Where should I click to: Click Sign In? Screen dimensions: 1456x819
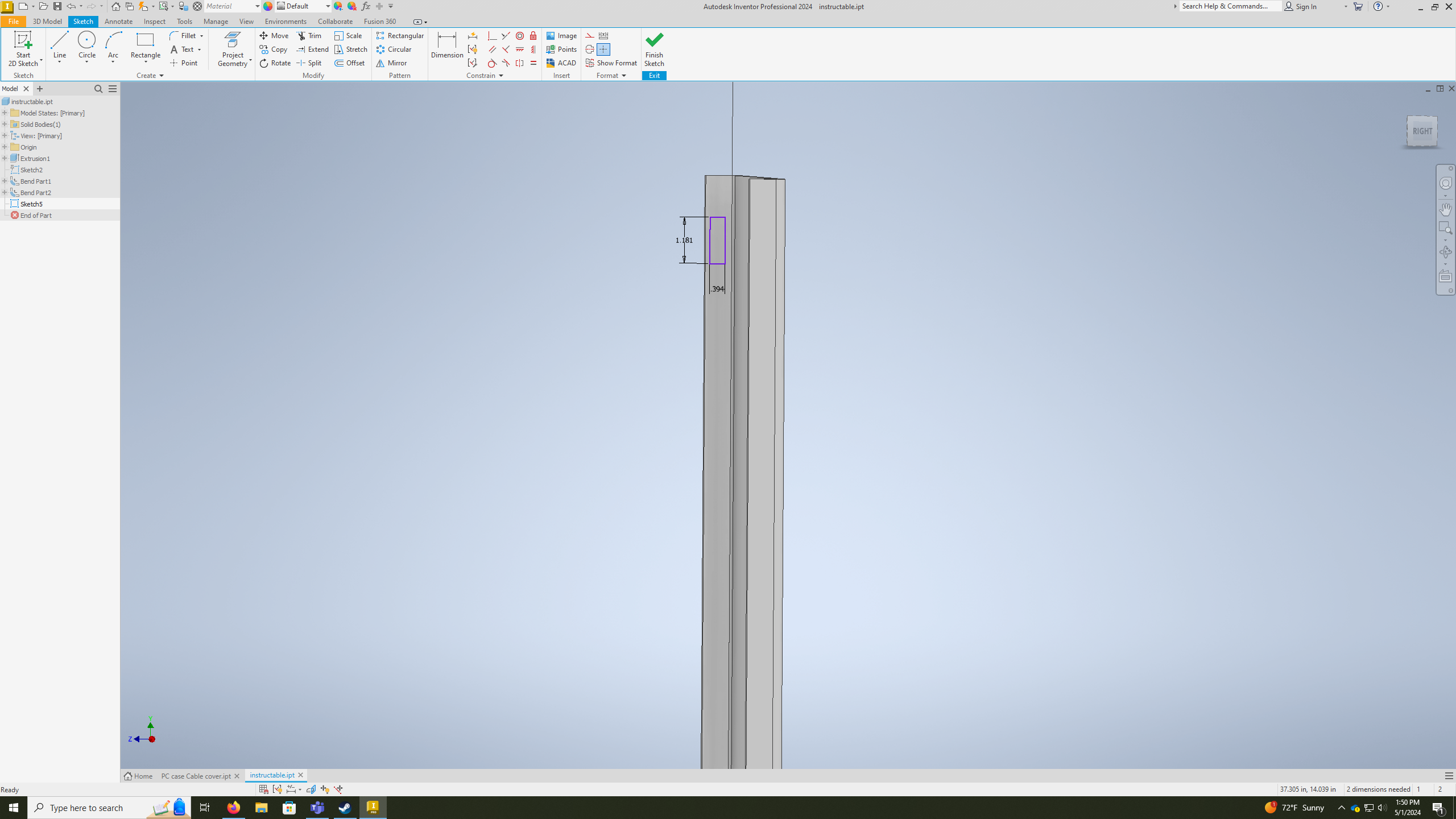1301,6
